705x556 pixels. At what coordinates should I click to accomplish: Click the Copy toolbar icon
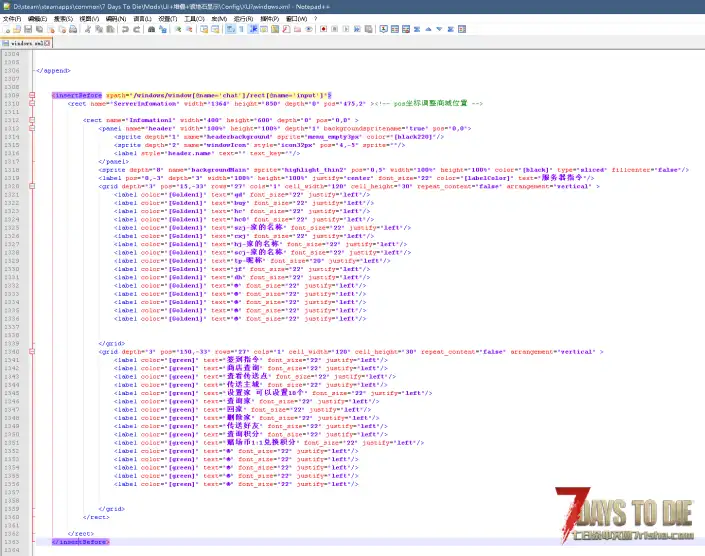(99, 29)
